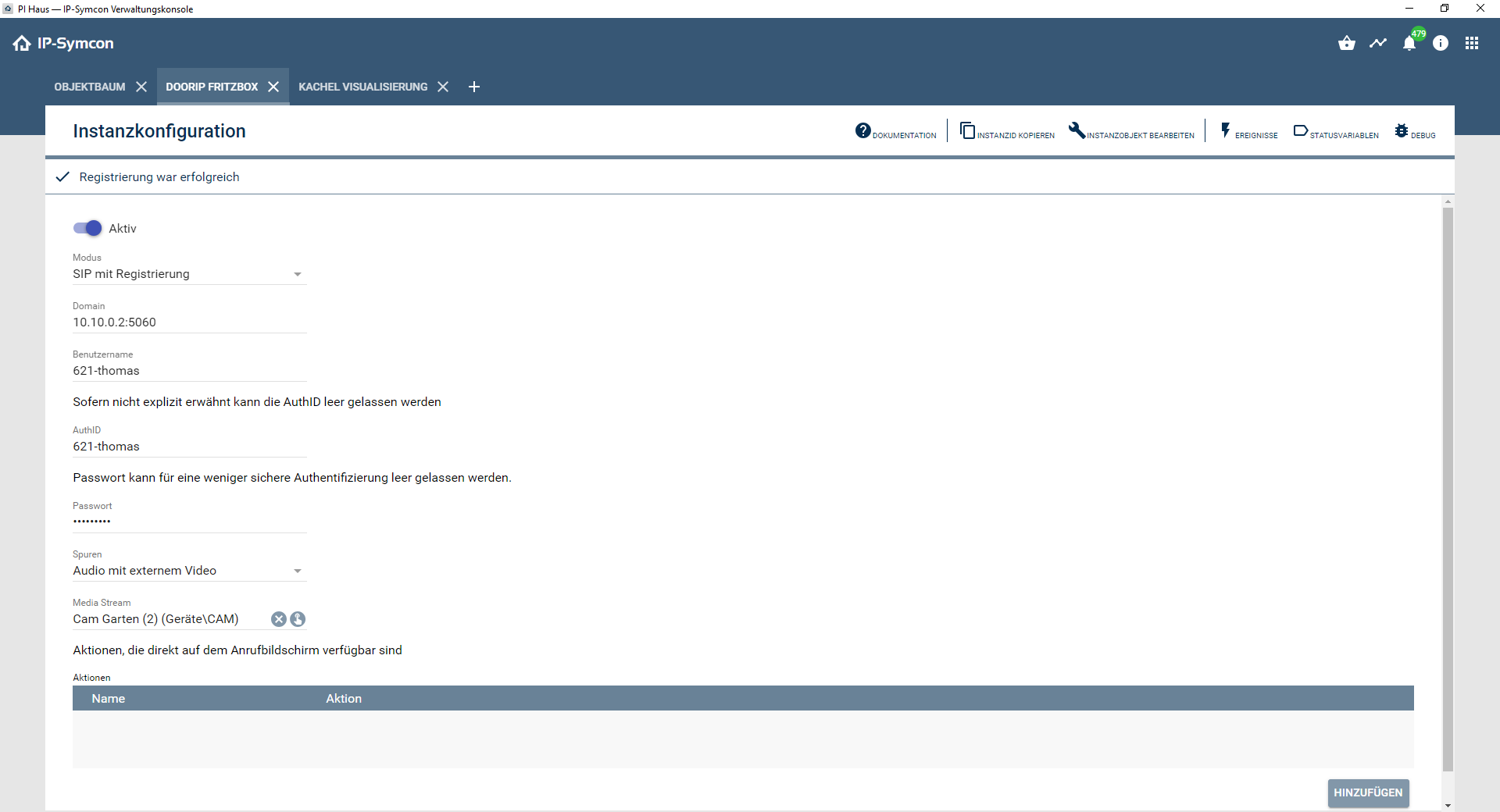
Task: Toggle the Aktiv switch
Action: coord(87,228)
